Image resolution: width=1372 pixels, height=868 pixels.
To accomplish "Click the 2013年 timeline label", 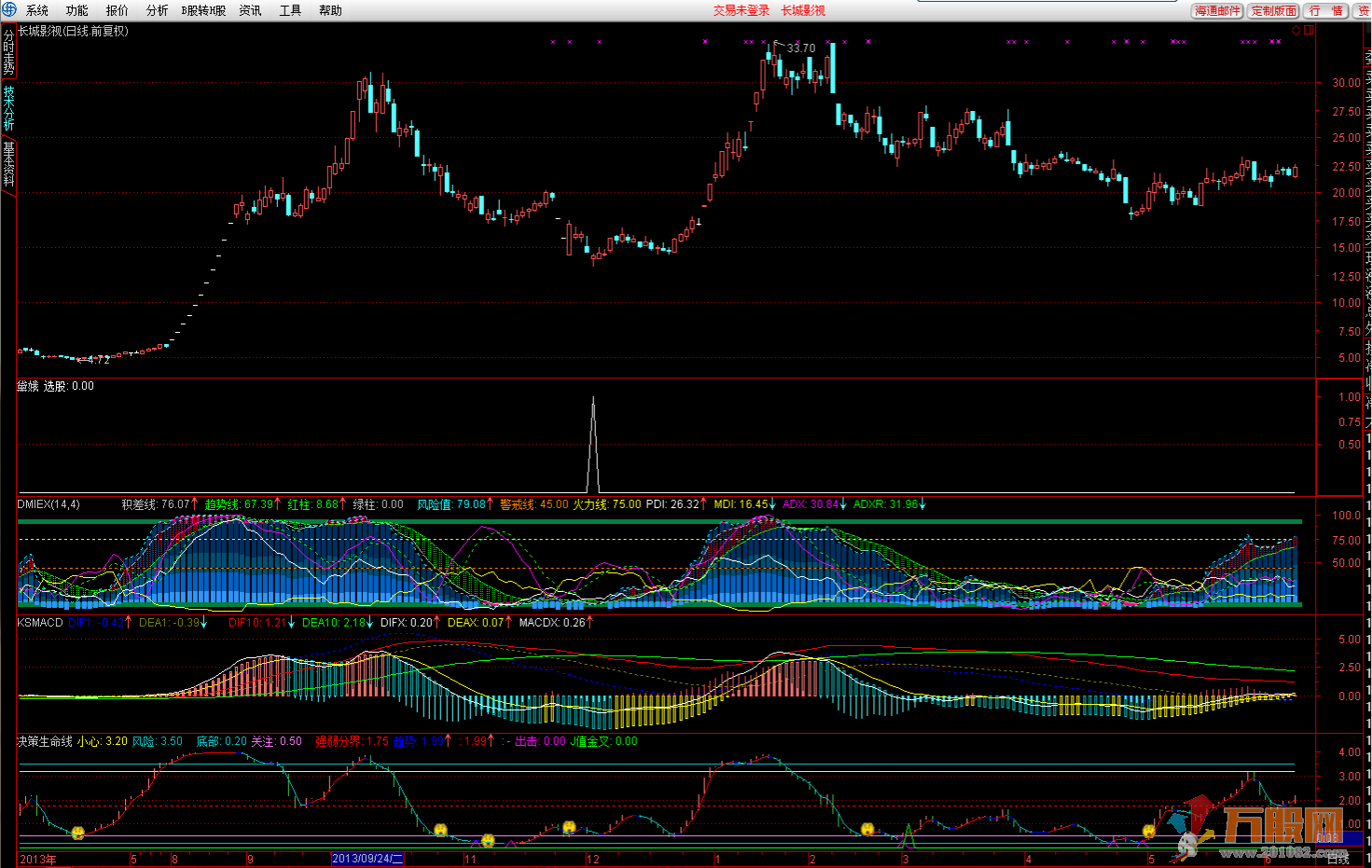I will (x=37, y=859).
